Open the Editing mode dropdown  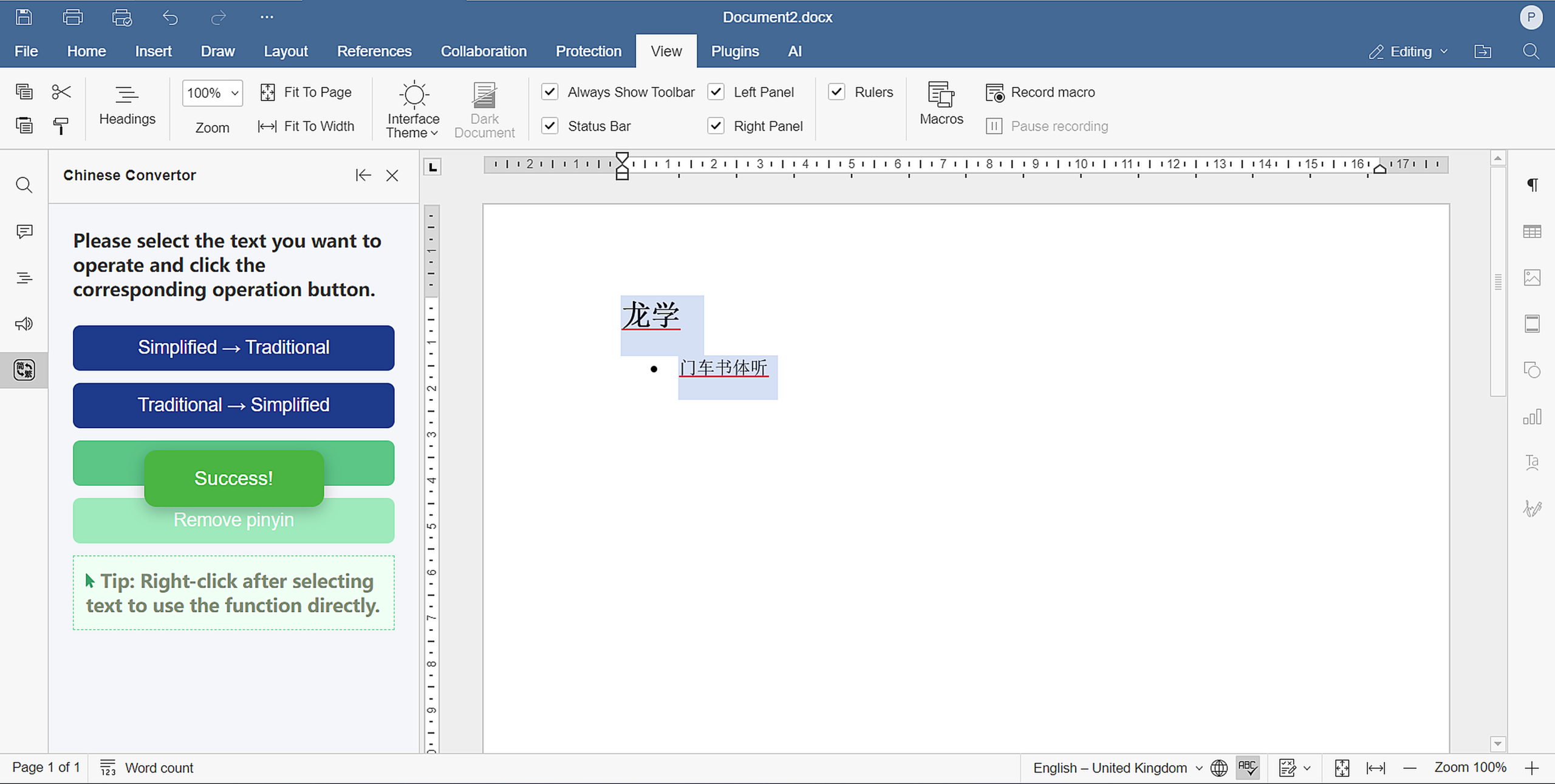1408,52
